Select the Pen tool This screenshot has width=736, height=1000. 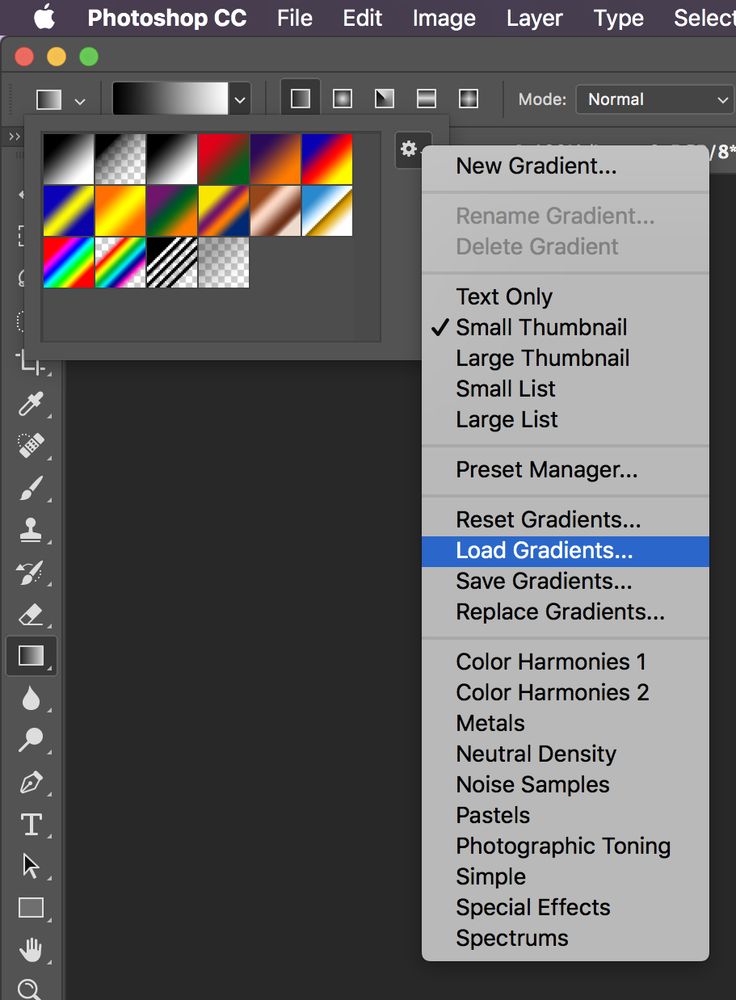click(x=31, y=782)
